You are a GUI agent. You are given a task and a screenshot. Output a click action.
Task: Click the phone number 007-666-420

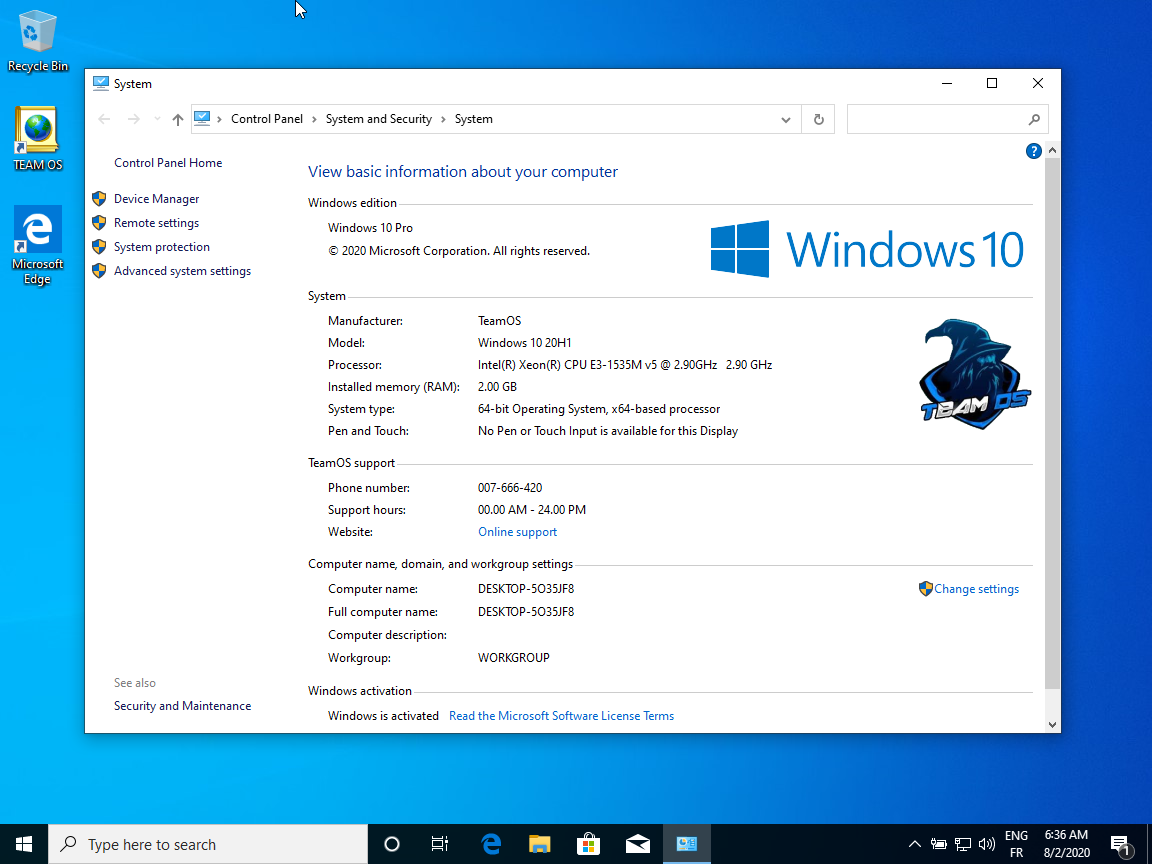pos(510,488)
